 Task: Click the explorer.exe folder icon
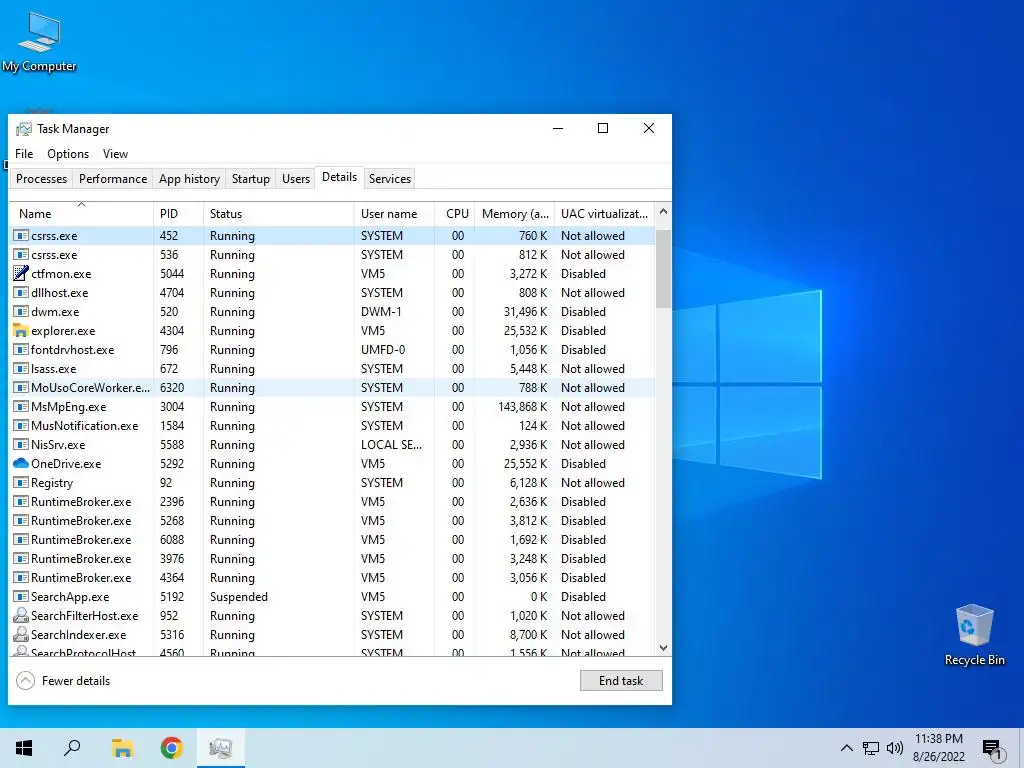pos(21,330)
